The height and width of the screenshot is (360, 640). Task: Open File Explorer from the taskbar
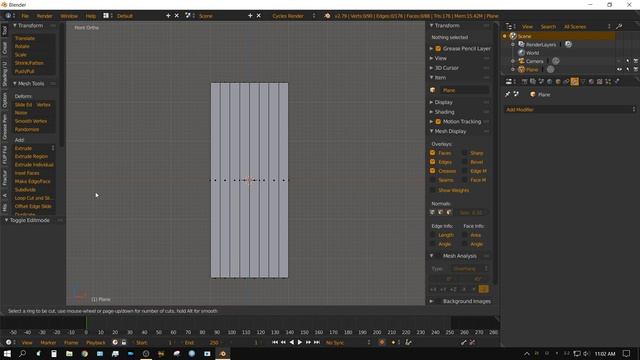coord(69,353)
